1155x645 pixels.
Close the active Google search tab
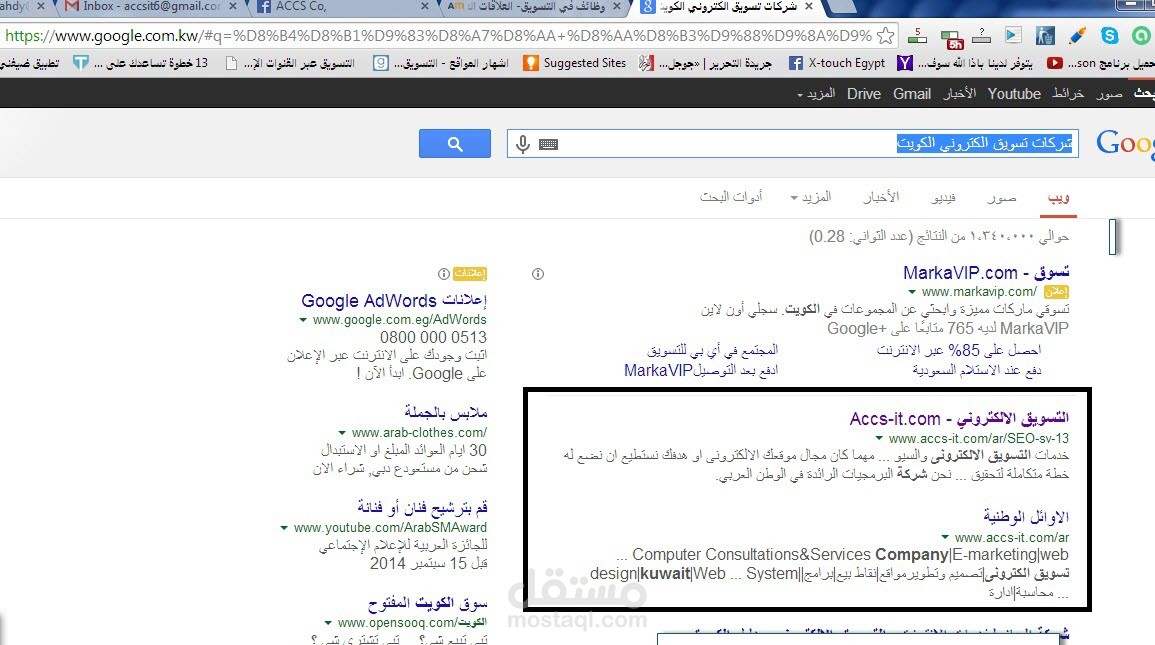808,6
